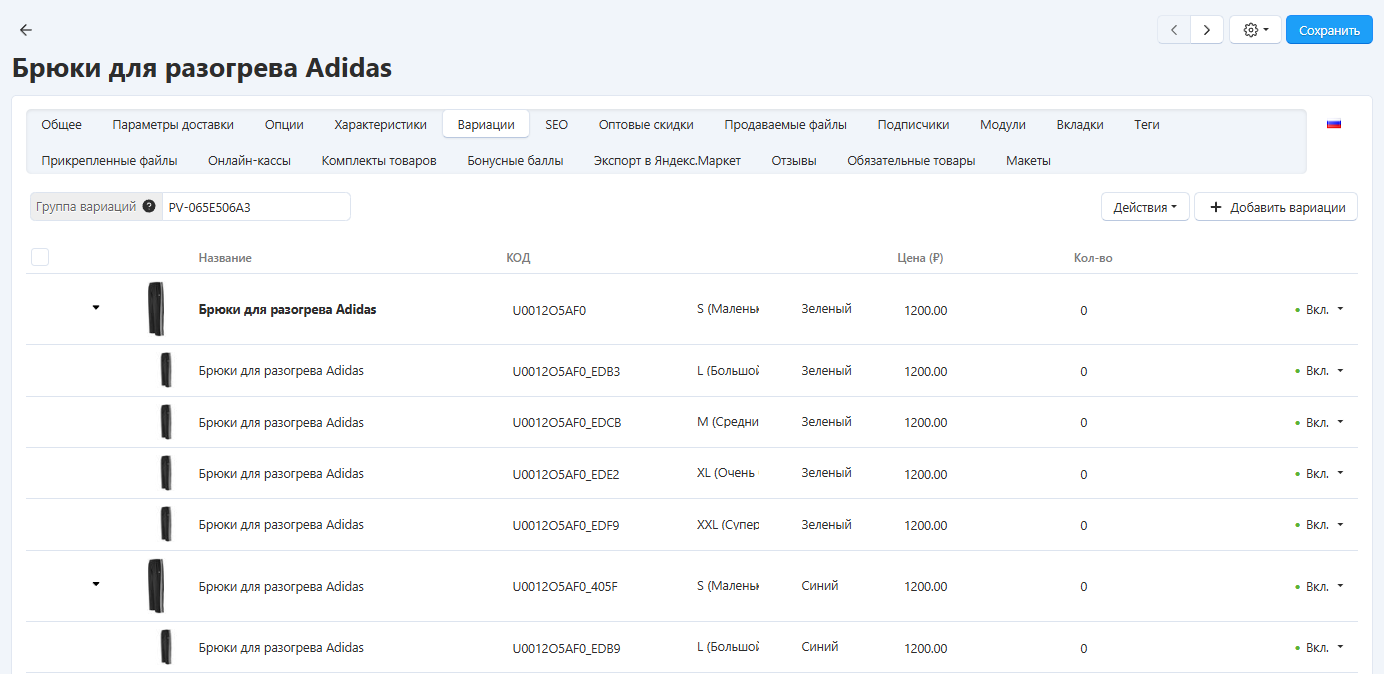Image resolution: width=1384 pixels, height=674 pixels.
Task: Click the Цена (₽) column header
Action: point(921,258)
